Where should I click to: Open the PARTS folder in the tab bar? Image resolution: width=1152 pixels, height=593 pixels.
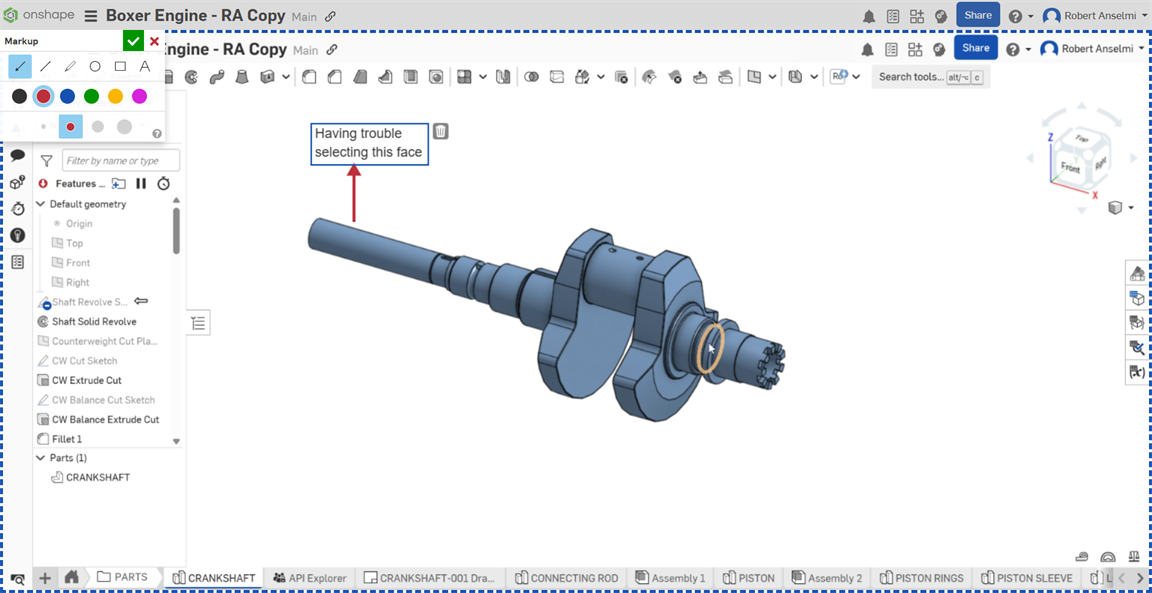pos(122,577)
